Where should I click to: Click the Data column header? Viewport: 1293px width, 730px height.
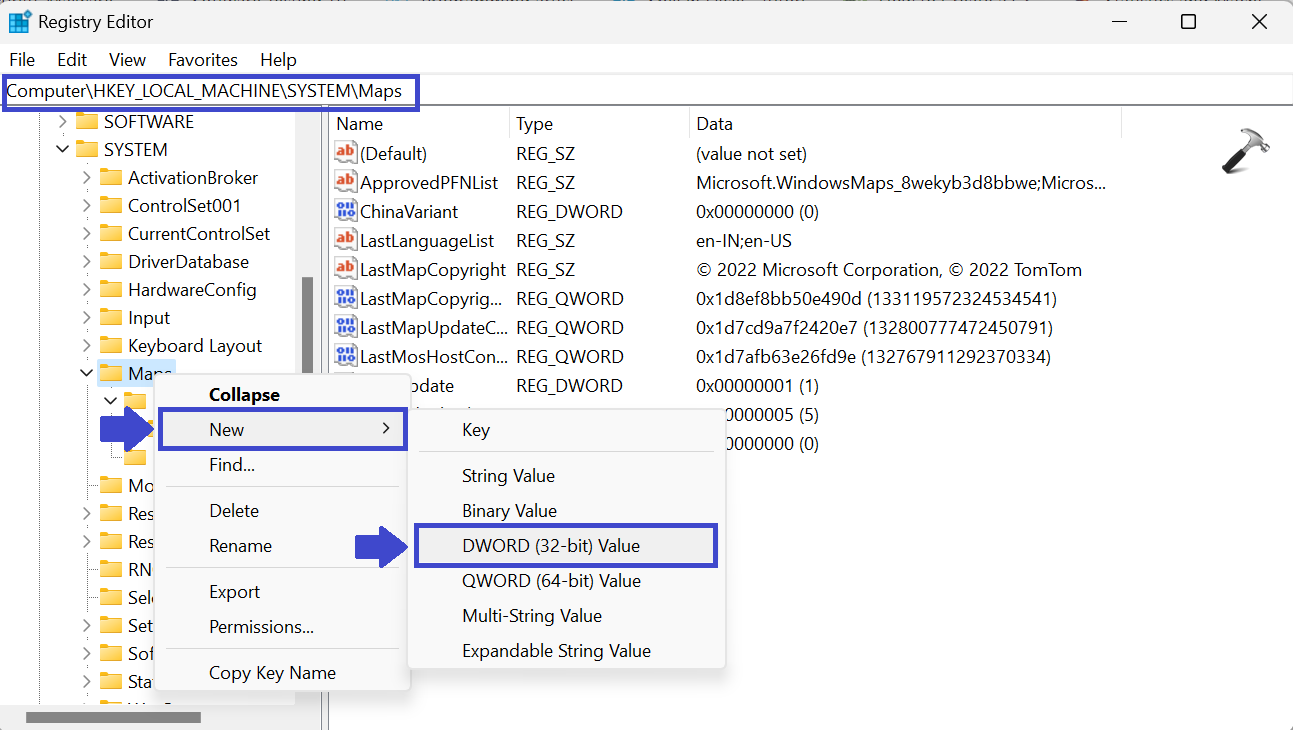click(x=714, y=124)
